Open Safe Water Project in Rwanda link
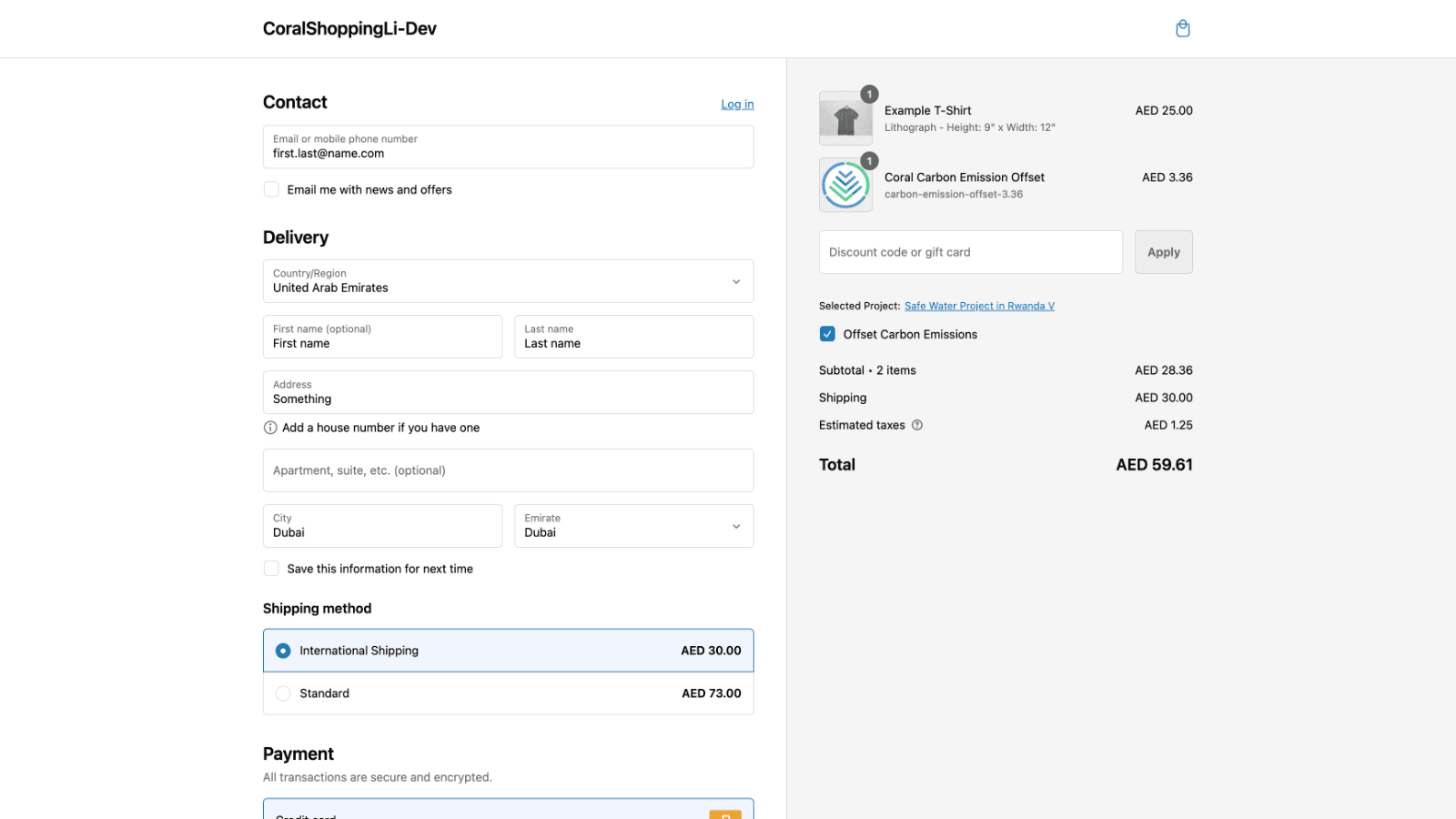The image size is (1456, 819). (x=979, y=306)
